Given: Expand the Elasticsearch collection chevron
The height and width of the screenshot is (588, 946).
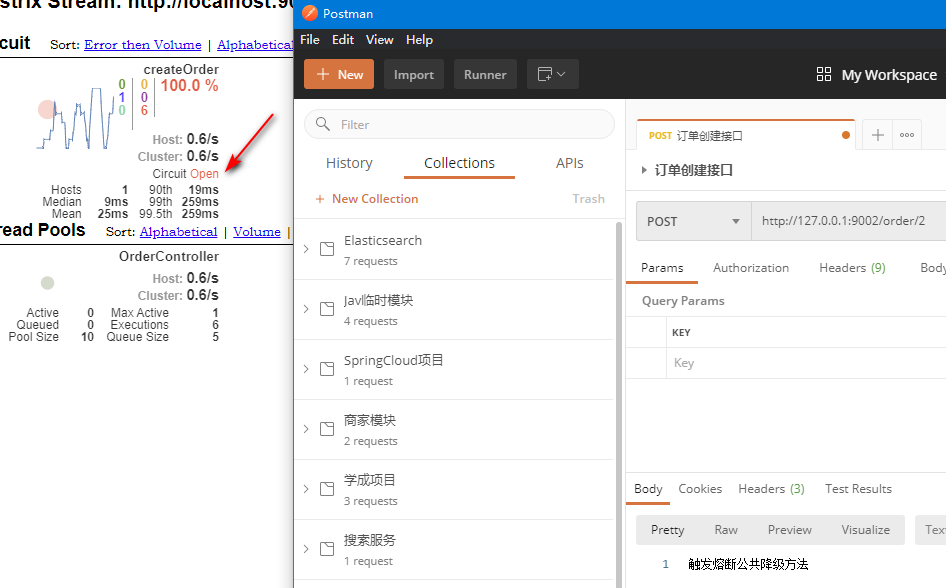Looking at the screenshot, I should click(306, 249).
